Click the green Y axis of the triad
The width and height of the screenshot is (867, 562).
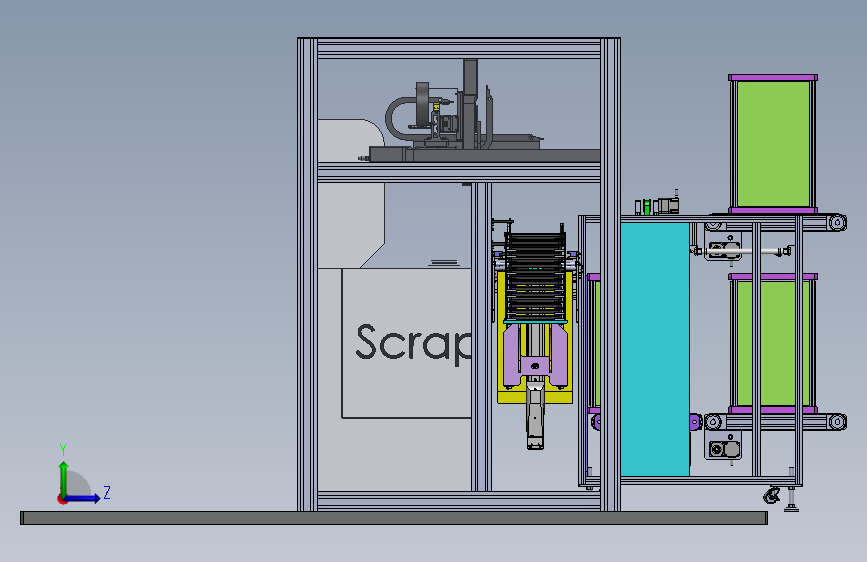(x=64, y=480)
